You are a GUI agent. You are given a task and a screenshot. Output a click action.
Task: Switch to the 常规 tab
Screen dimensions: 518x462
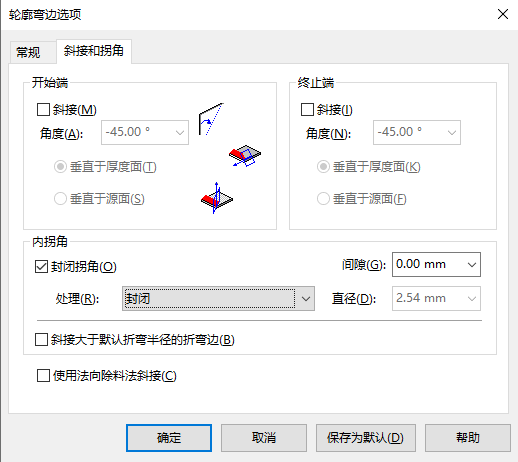(x=28, y=52)
